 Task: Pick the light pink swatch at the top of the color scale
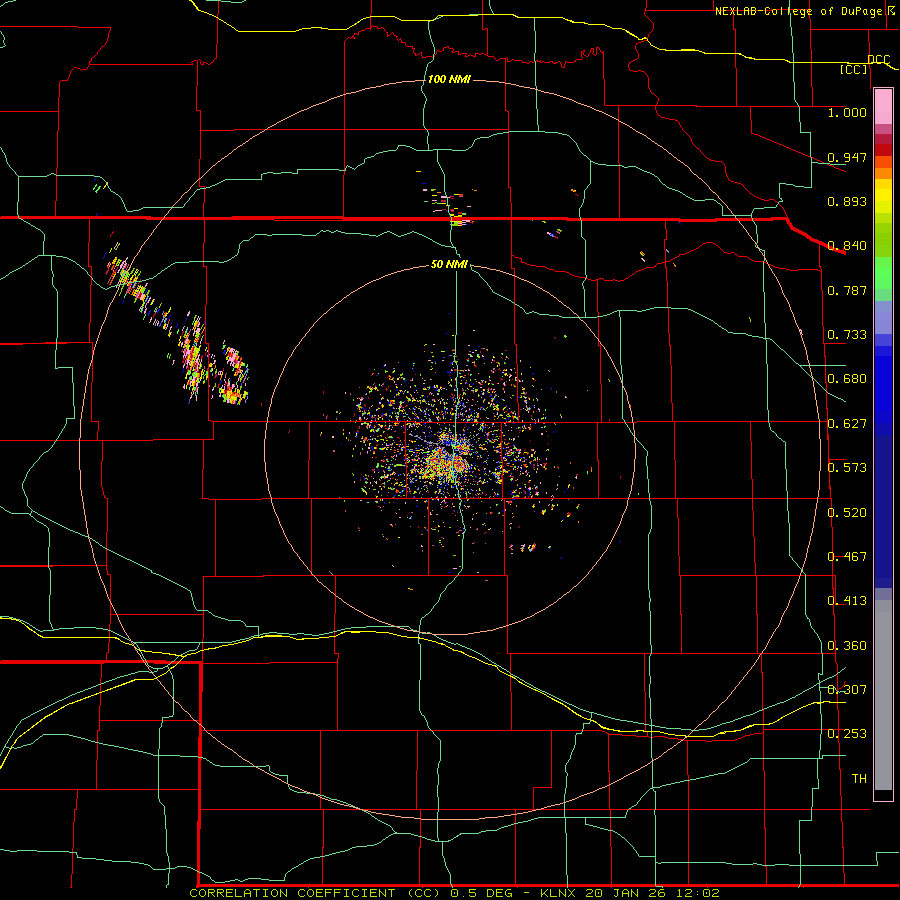point(883,107)
